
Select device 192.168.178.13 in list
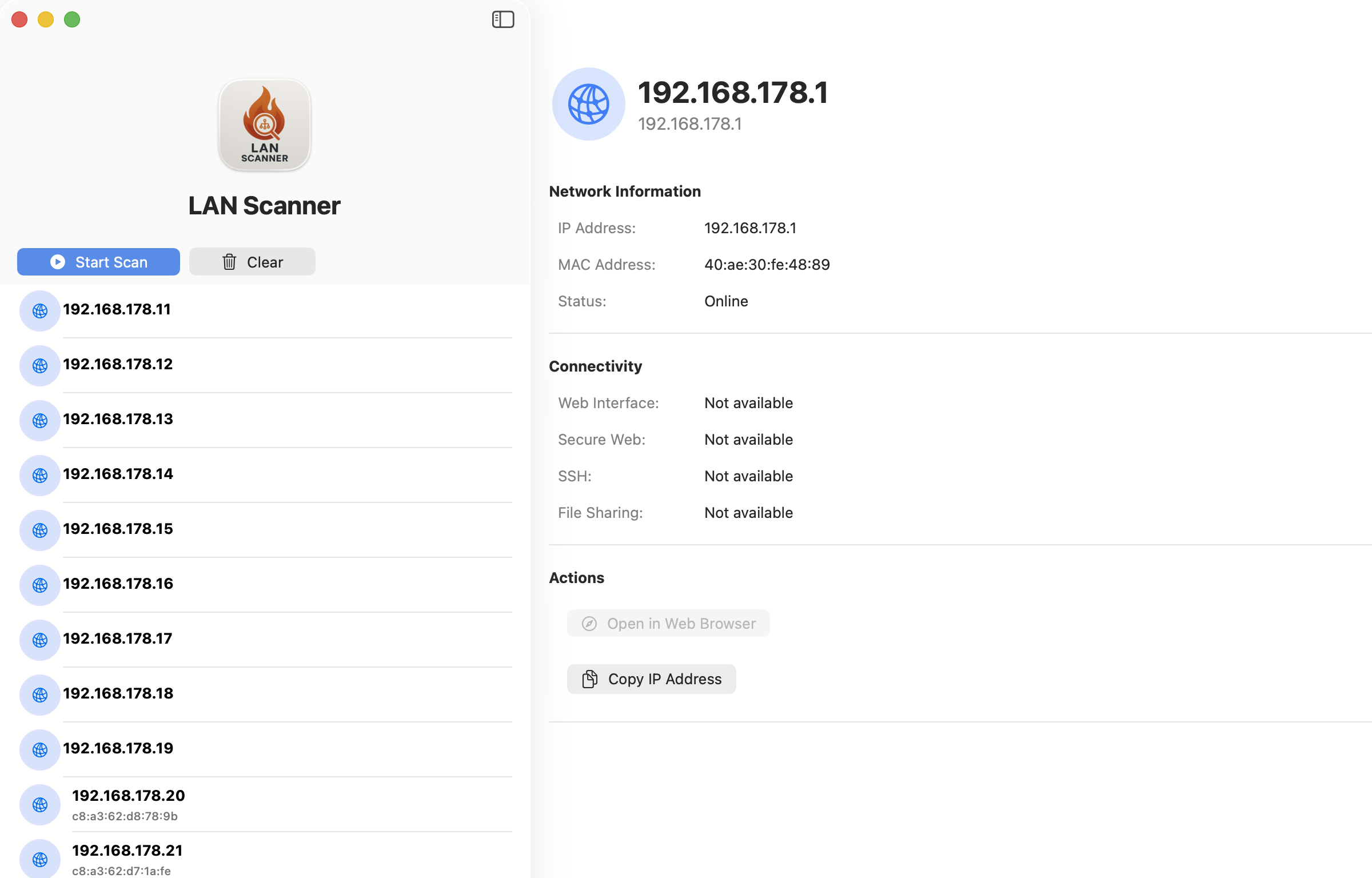tap(118, 419)
